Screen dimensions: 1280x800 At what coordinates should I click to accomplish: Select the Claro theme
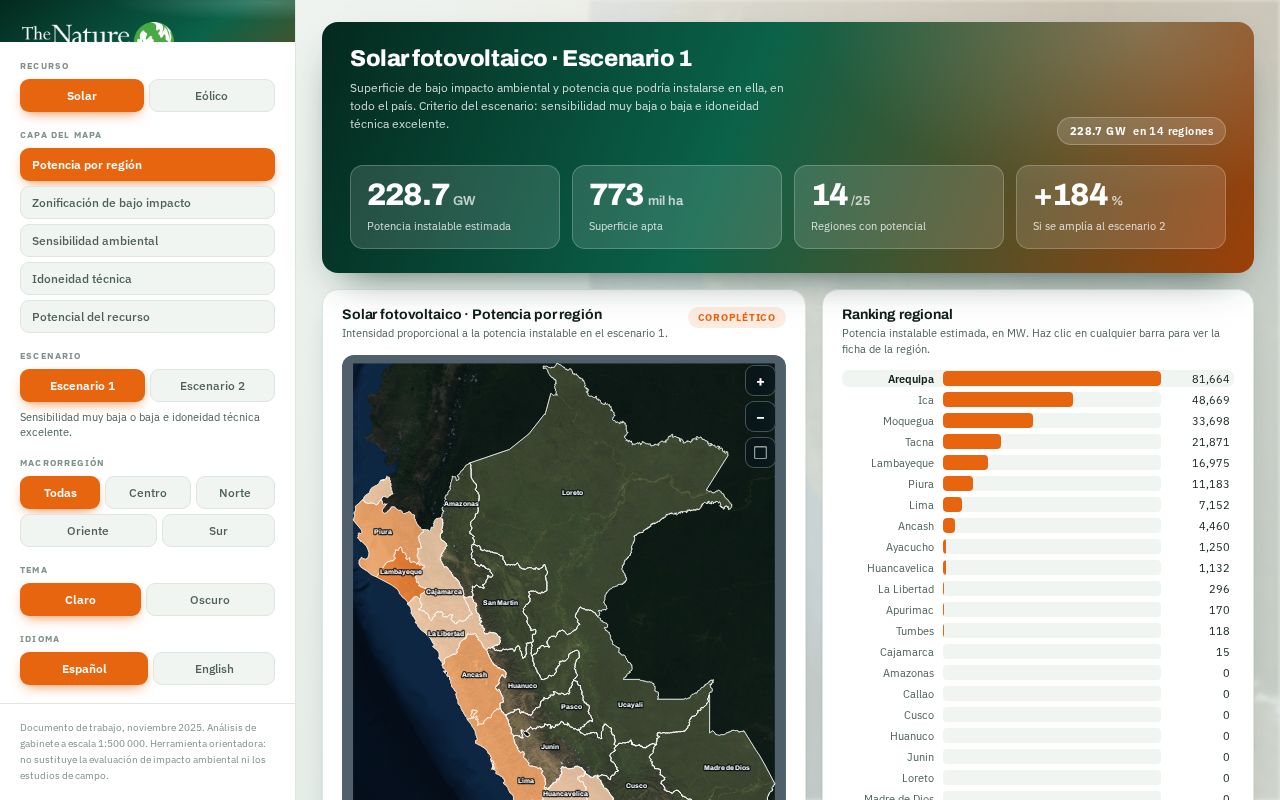coord(80,600)
